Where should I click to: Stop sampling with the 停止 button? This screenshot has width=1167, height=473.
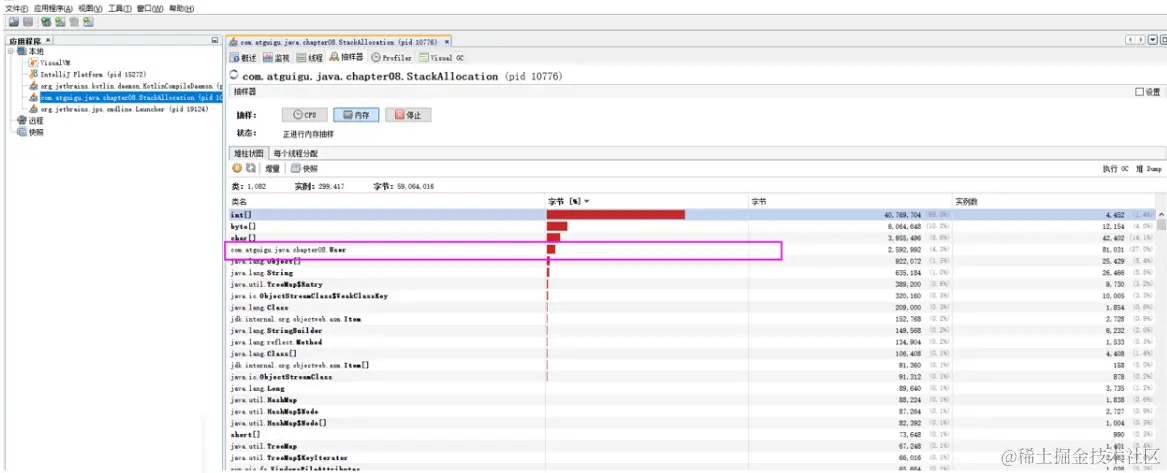(408, 115)
